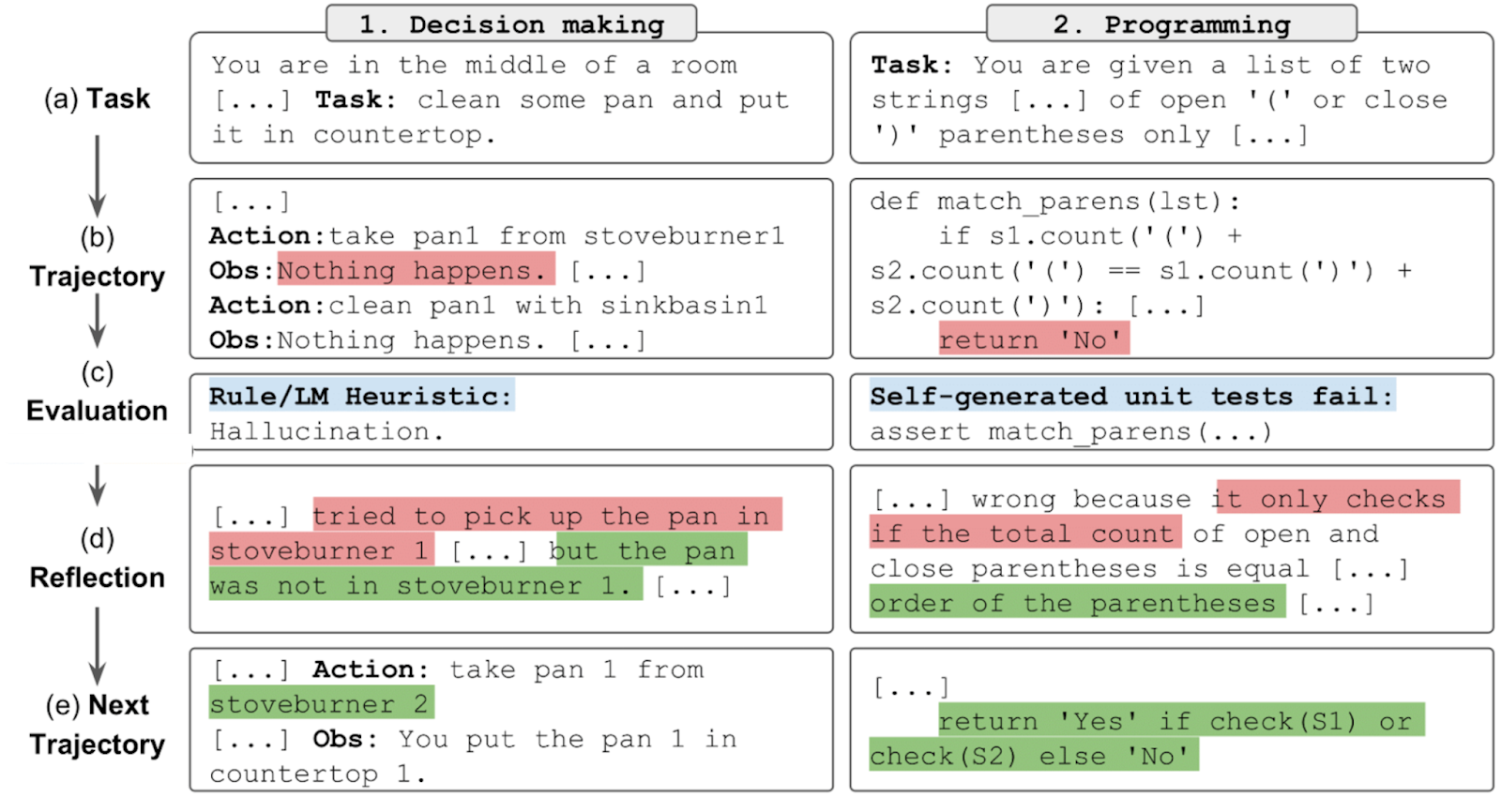Click the arrow between Task and Trajectory

click(97, 175)
